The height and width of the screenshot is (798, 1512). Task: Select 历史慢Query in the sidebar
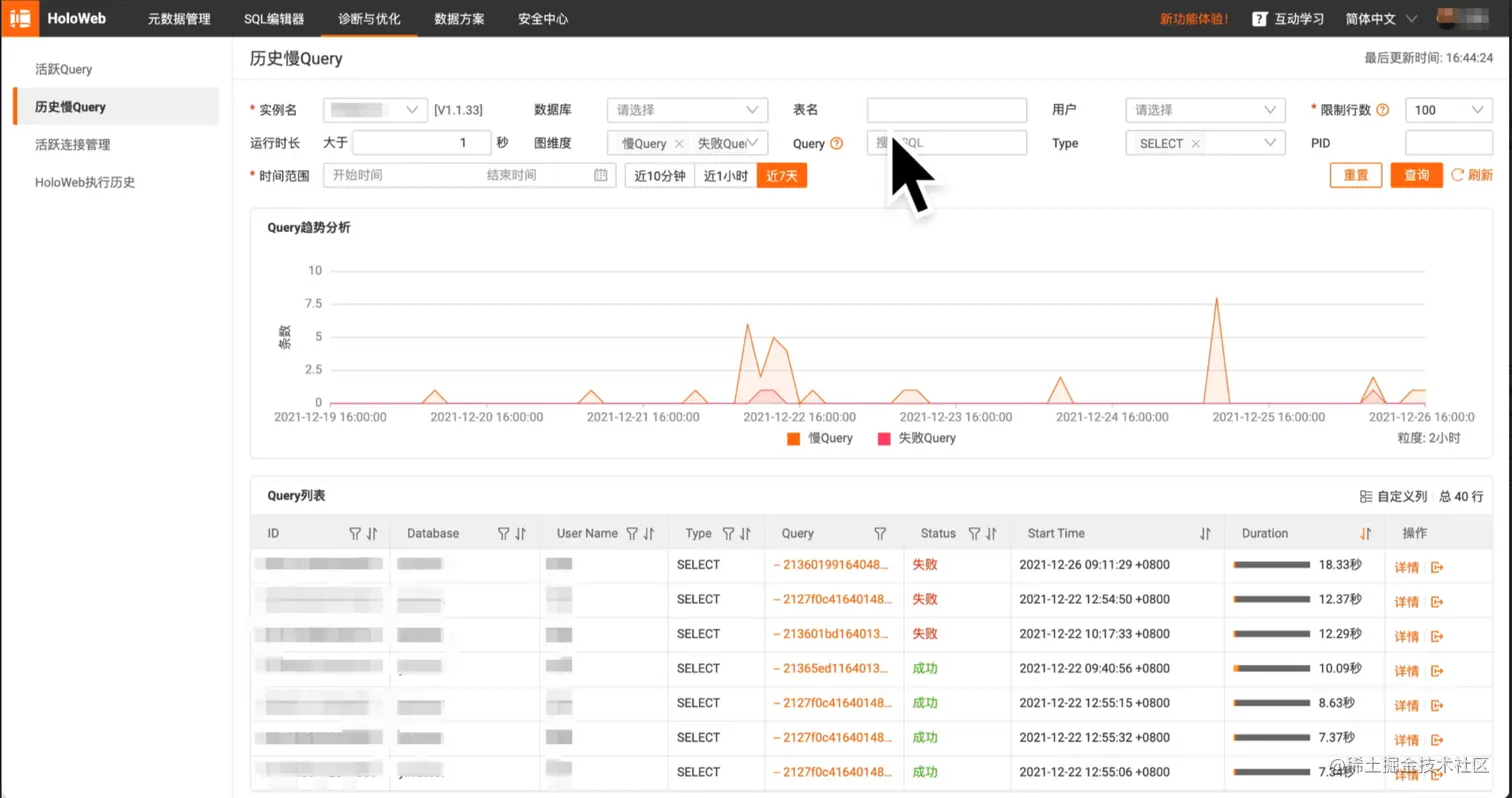tap(116, 107)
